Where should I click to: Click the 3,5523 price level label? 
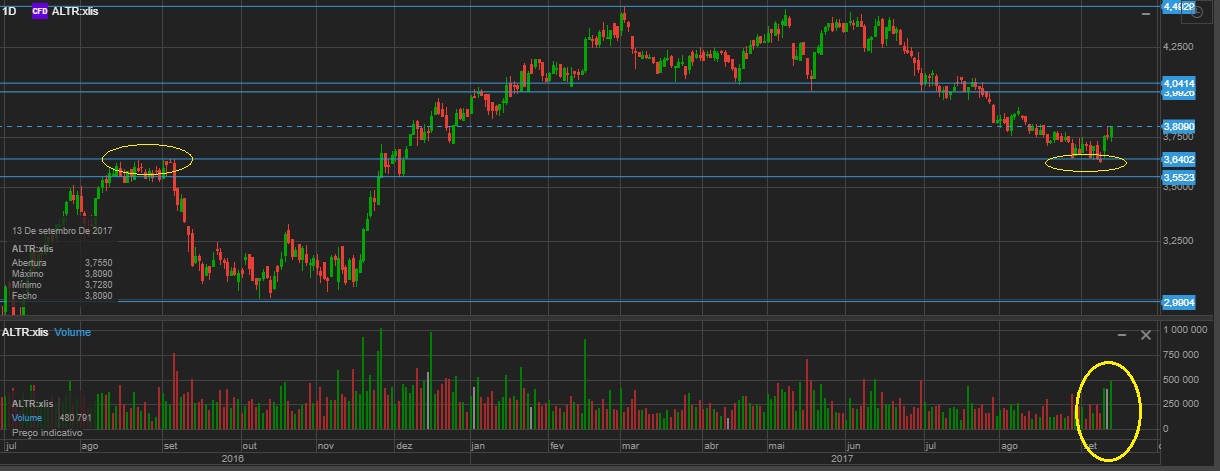pyautogui.click(x=1179, y=177)
